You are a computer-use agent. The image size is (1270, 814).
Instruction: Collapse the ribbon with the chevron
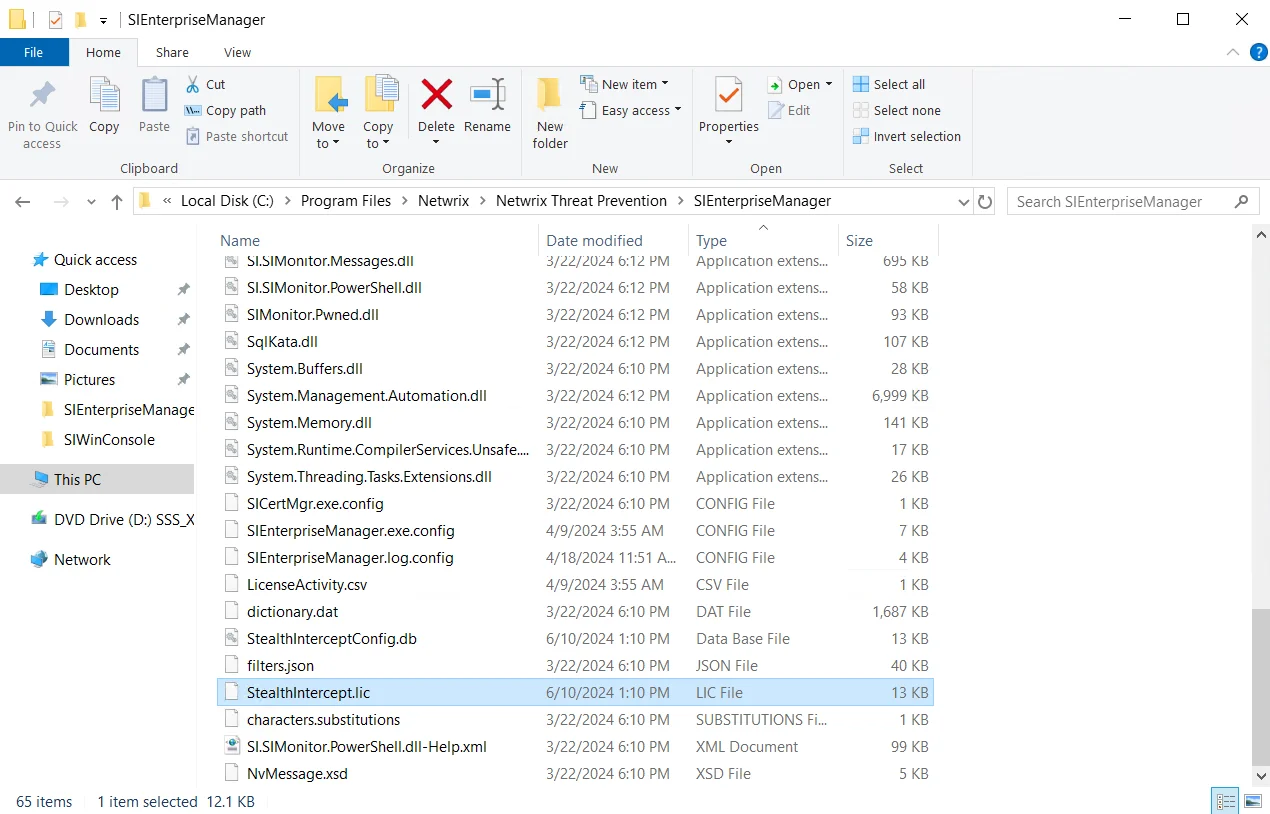[x=1233, y=52]
